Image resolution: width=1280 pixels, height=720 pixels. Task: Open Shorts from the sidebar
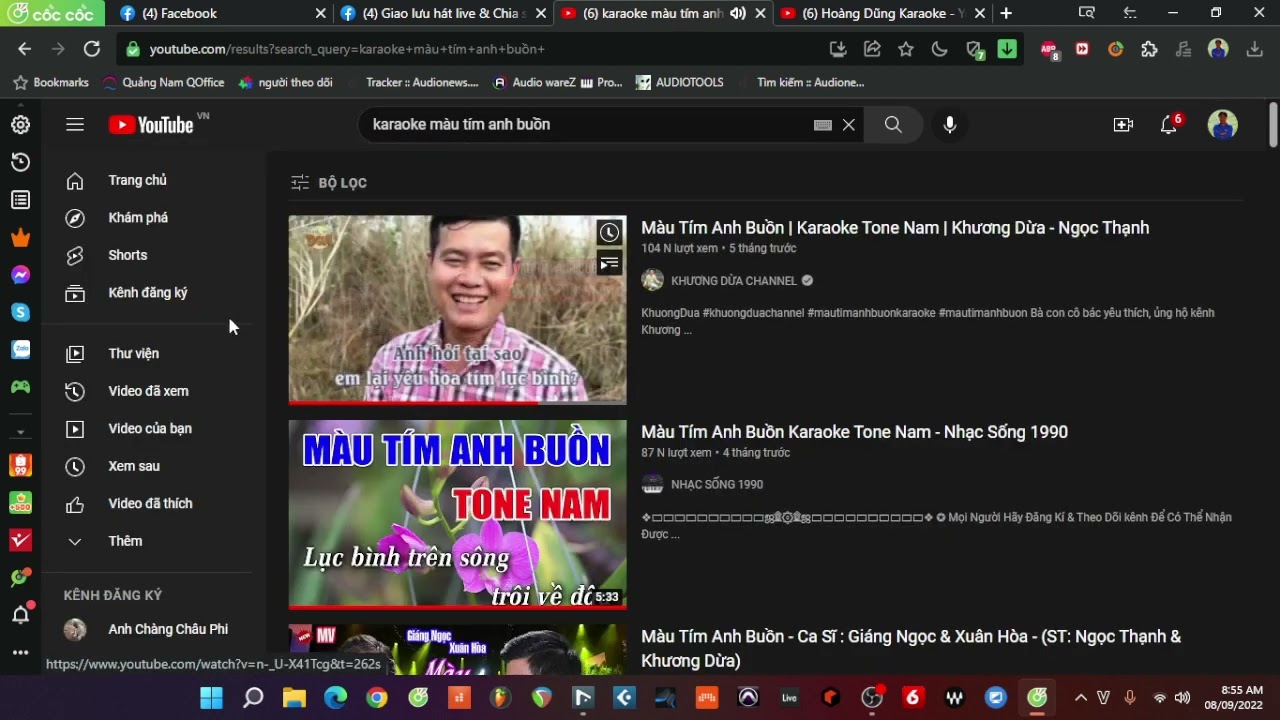128,255
